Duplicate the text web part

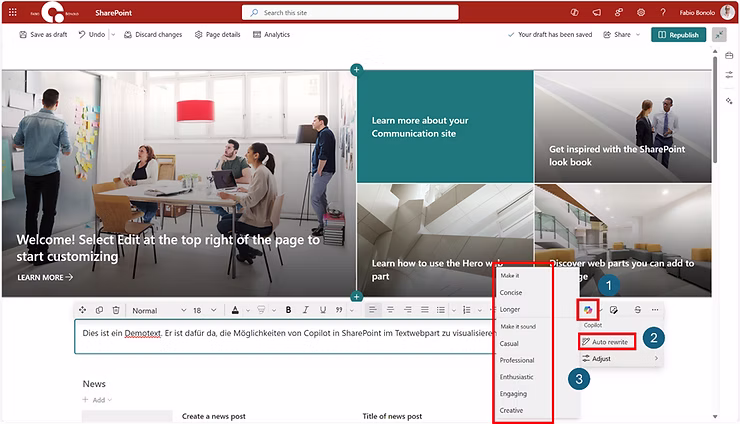[99, 310]
